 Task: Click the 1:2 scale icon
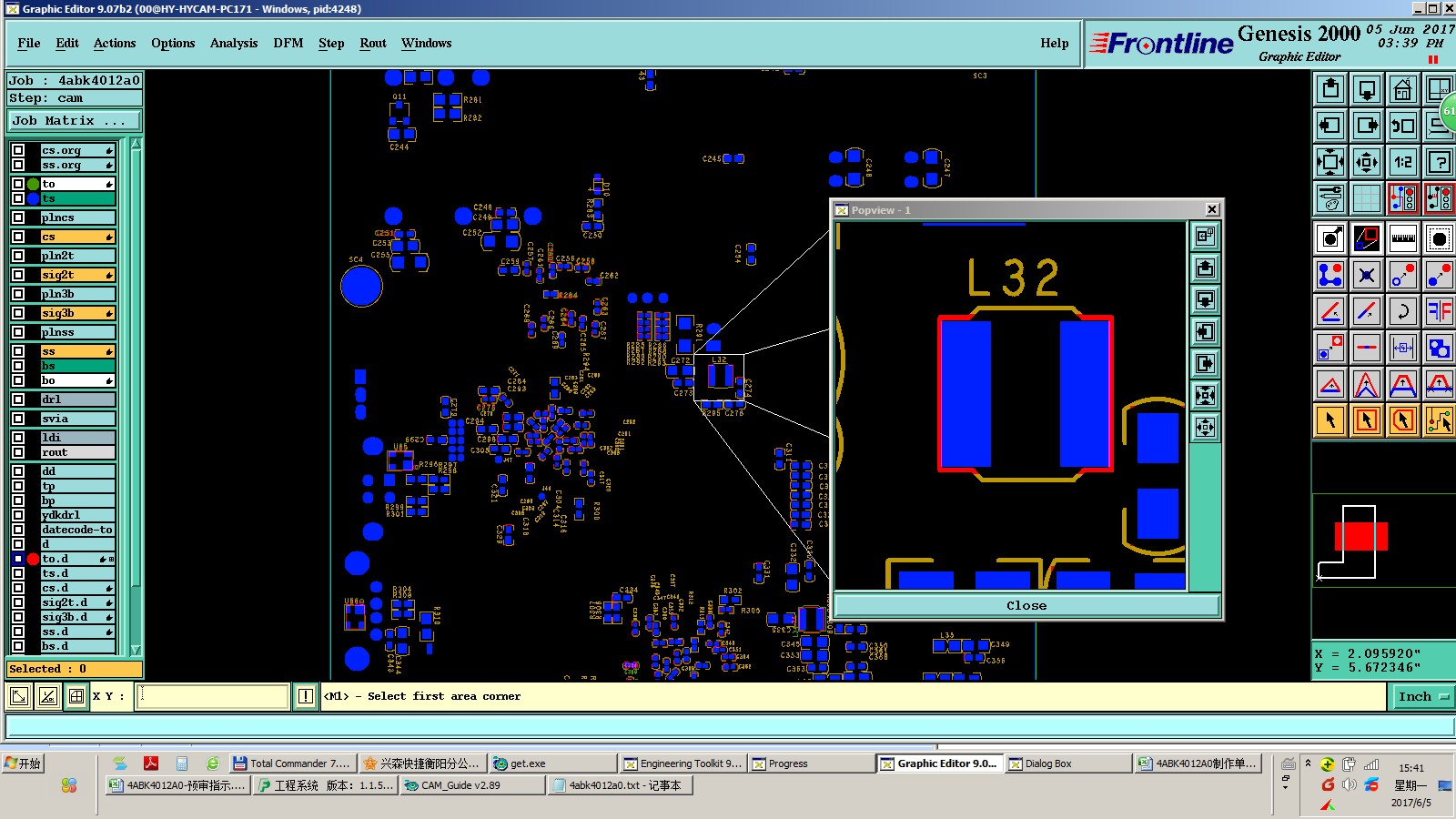point(1403,162)
